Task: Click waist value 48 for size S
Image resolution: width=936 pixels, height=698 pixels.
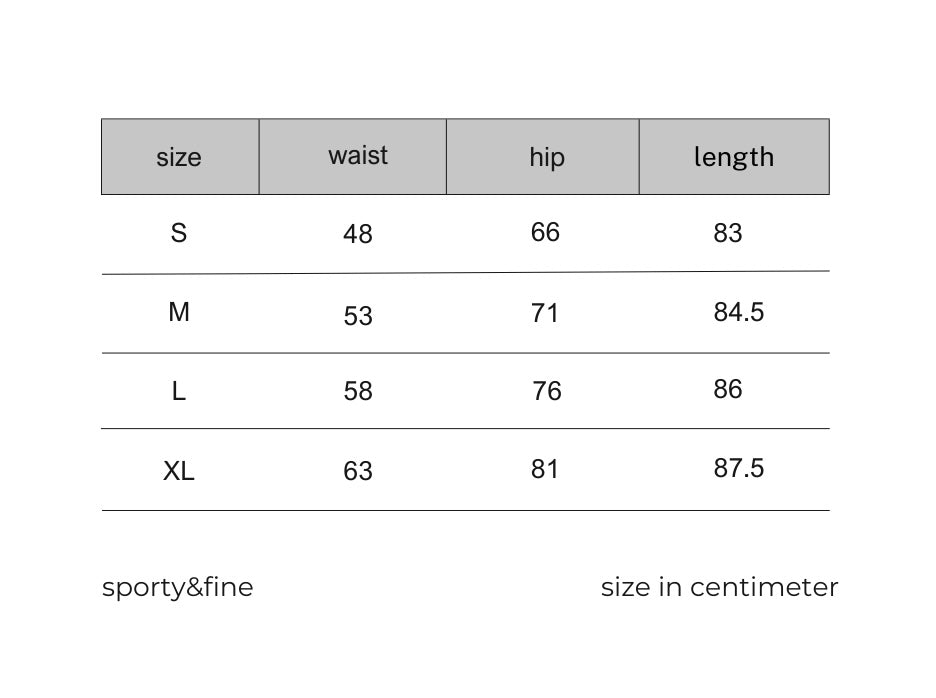Action: pos(357,234)
